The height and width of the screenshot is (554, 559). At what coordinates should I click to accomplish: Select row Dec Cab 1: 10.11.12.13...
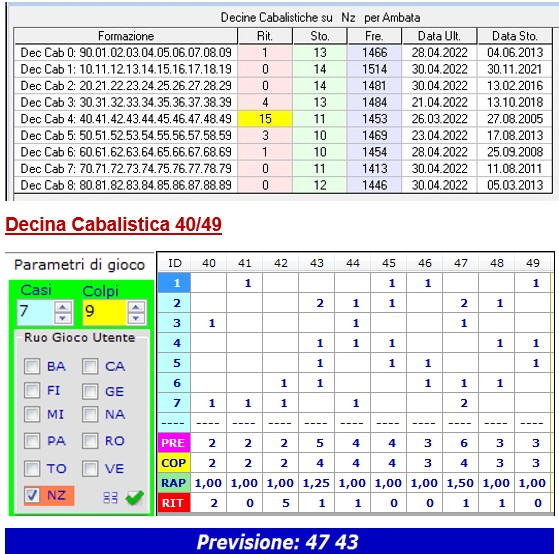click(283, 69)
